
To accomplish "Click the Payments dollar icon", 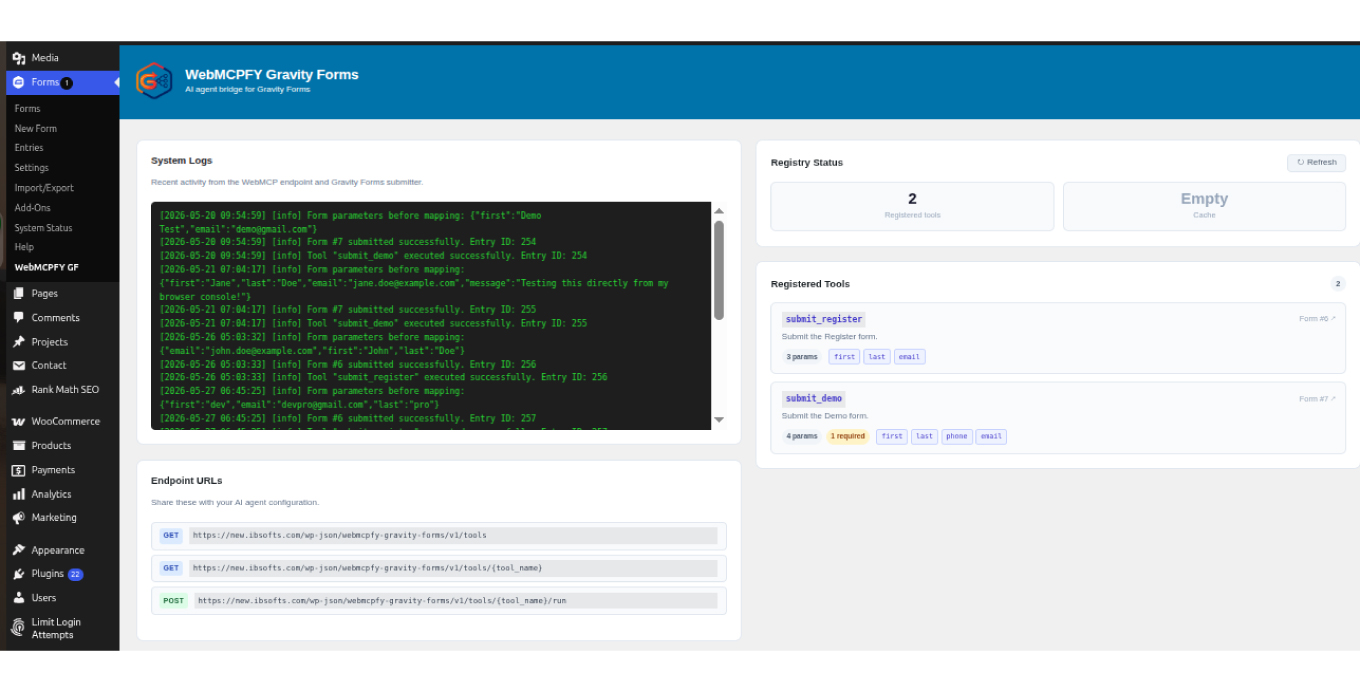I will [x=18, y=470].
